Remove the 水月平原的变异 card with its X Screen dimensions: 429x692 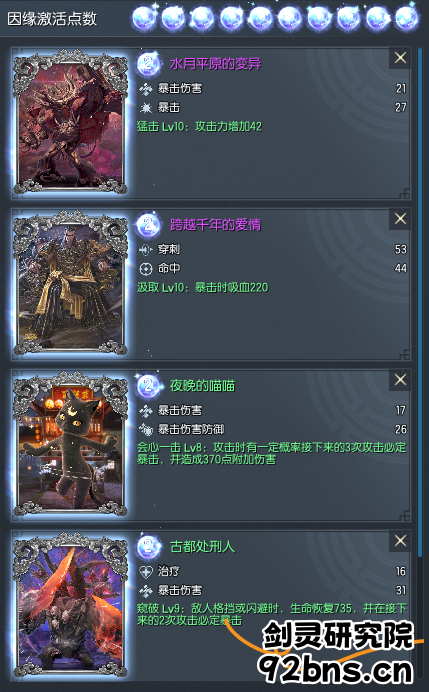(x=400, y=57)
